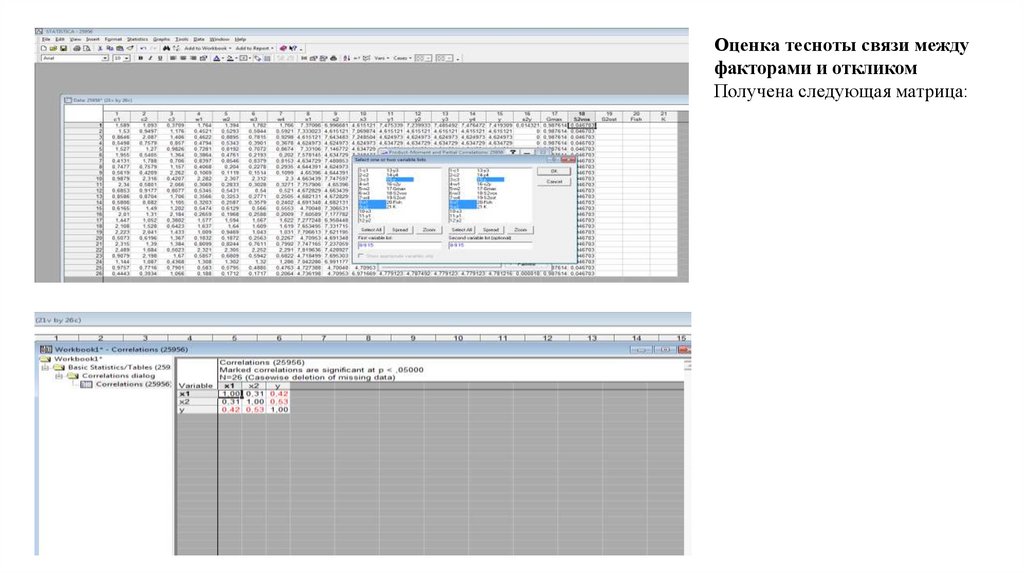Click the Undo arrow icon

[x=144, y=48]
